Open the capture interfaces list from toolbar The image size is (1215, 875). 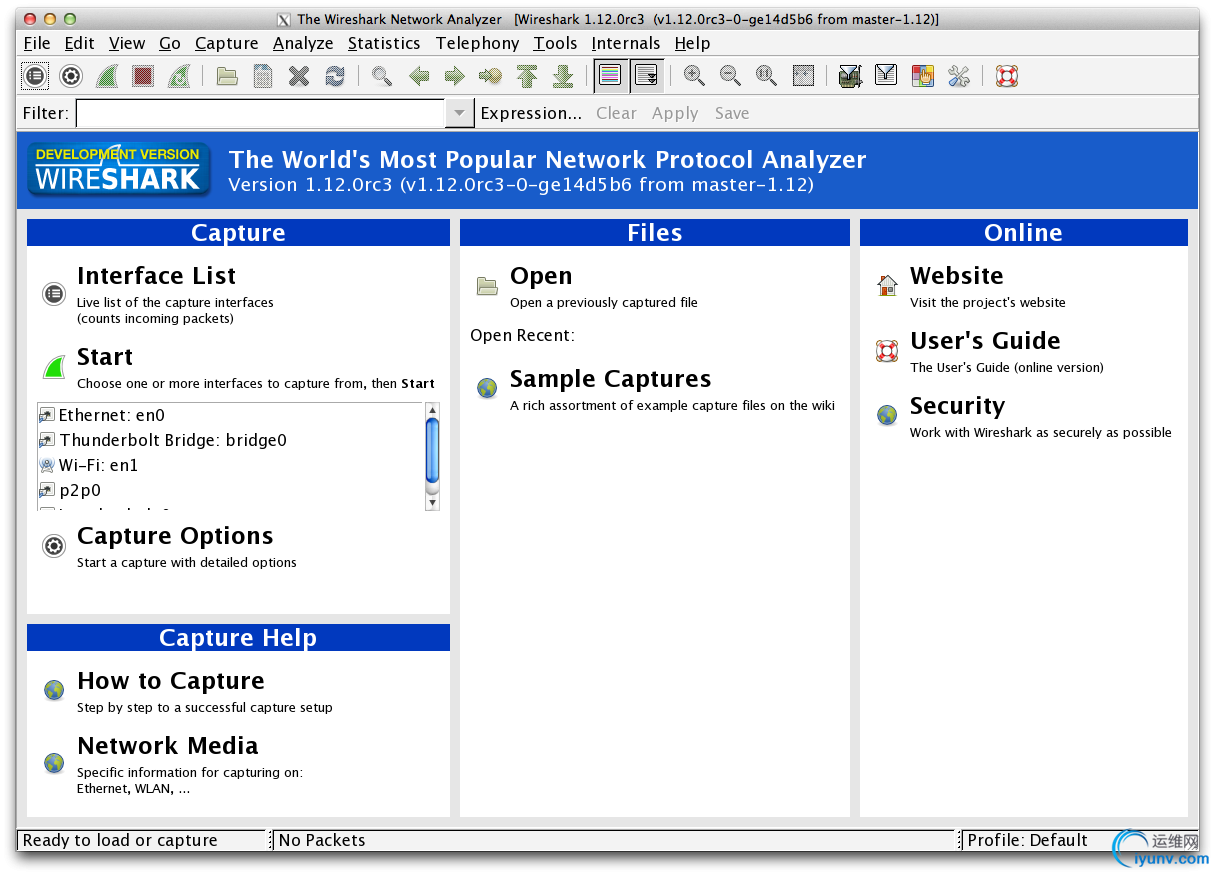pyautogui.click(x=35, y=76)
